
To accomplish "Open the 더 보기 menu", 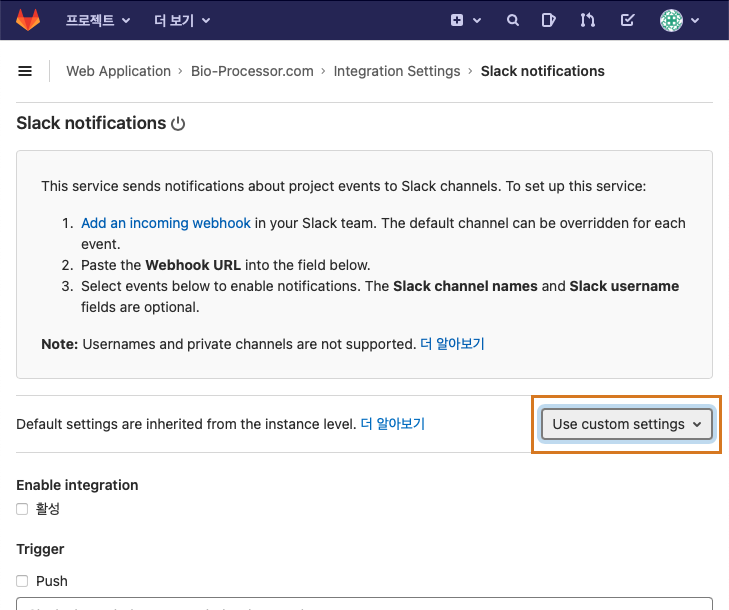I will coord(182,20).
